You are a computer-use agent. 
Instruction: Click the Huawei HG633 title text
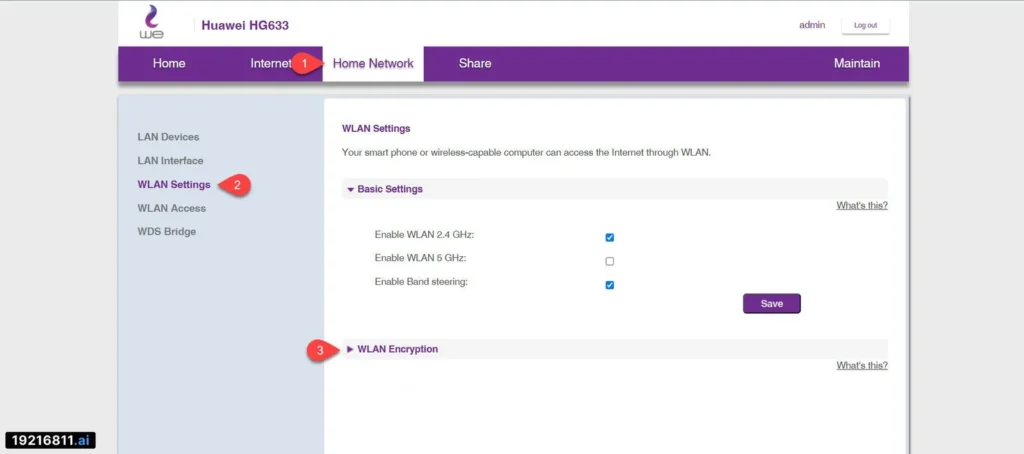click(x=245, y=25)
